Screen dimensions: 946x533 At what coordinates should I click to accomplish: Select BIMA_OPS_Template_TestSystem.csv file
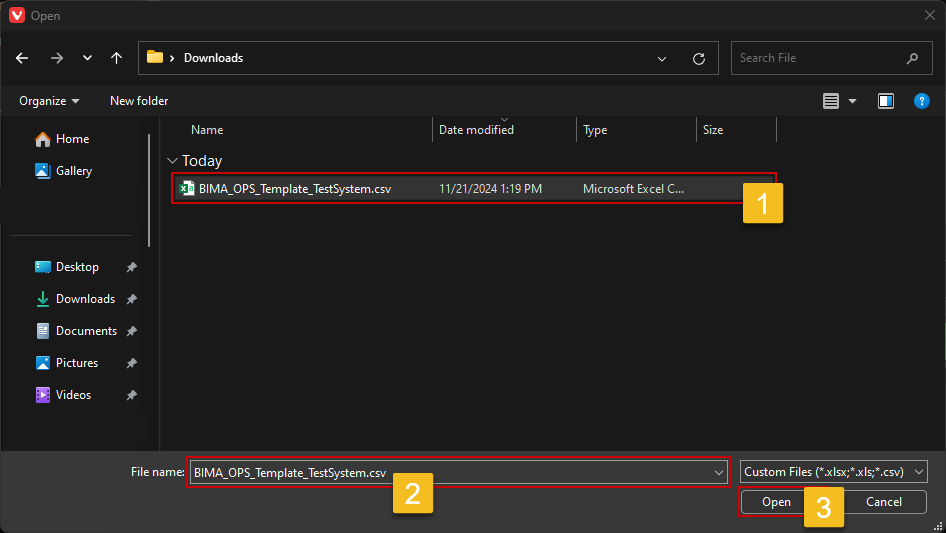coord(294,188)
